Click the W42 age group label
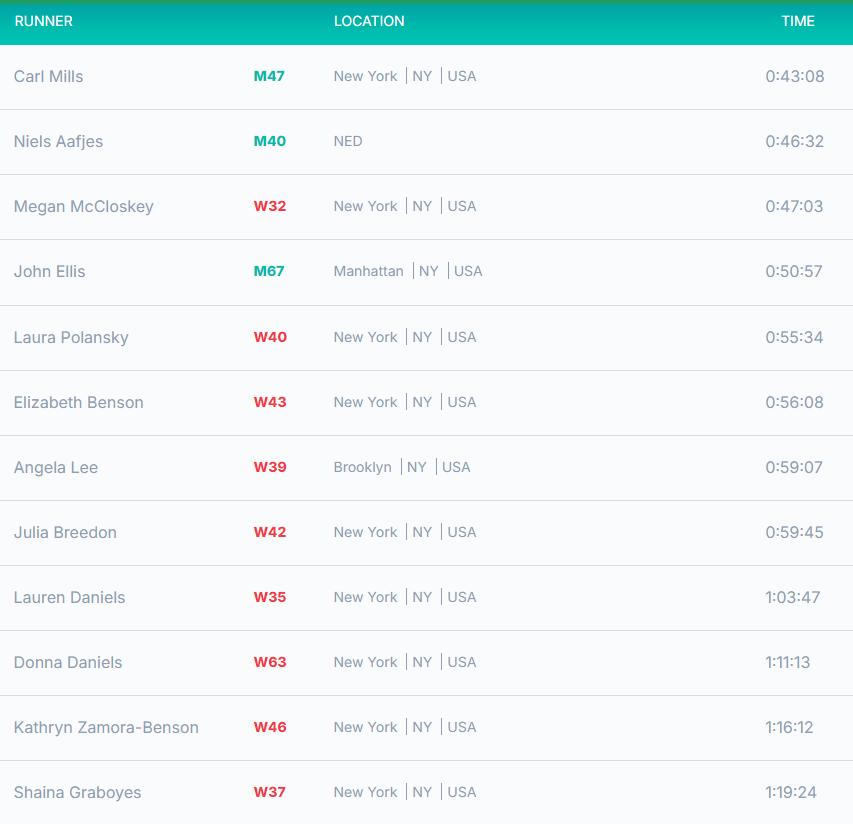The image size is (853, 824). 270,532
